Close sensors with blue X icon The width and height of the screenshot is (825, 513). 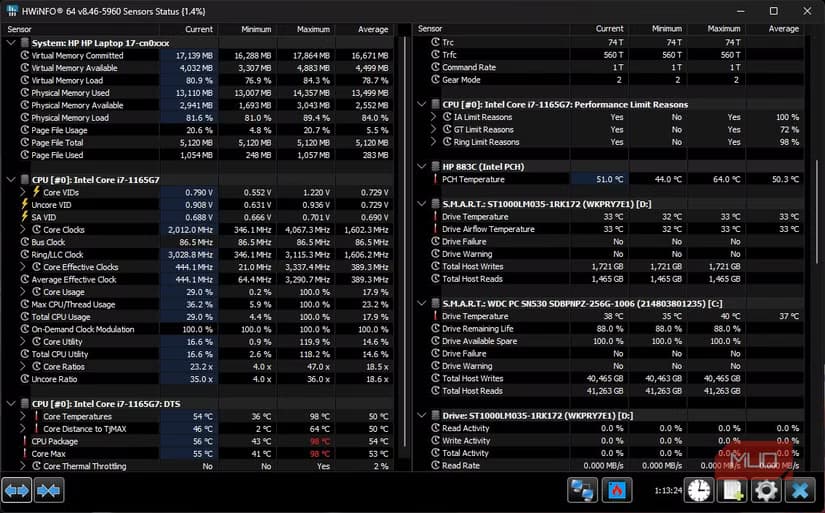[800, 490]
